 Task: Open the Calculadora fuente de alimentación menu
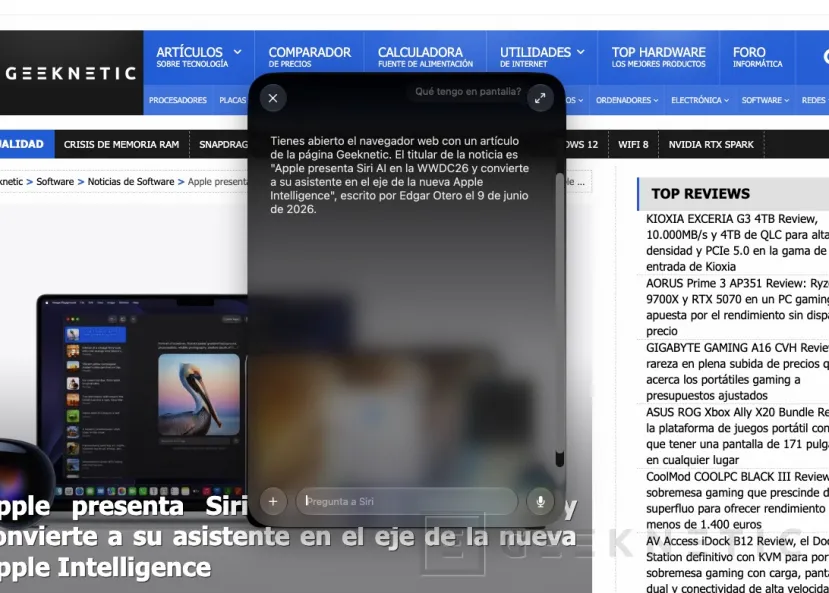click(425, 57)
